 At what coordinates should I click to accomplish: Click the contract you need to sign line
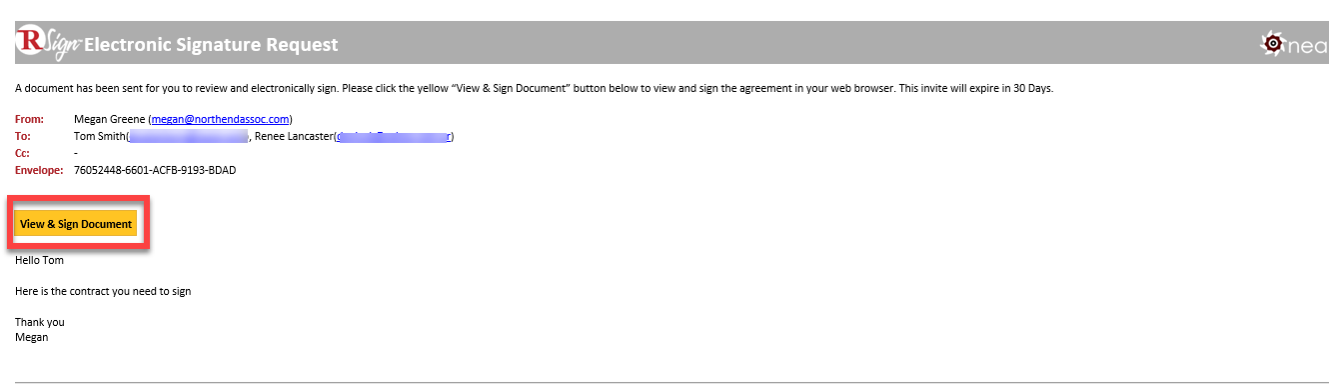(103, 292)
